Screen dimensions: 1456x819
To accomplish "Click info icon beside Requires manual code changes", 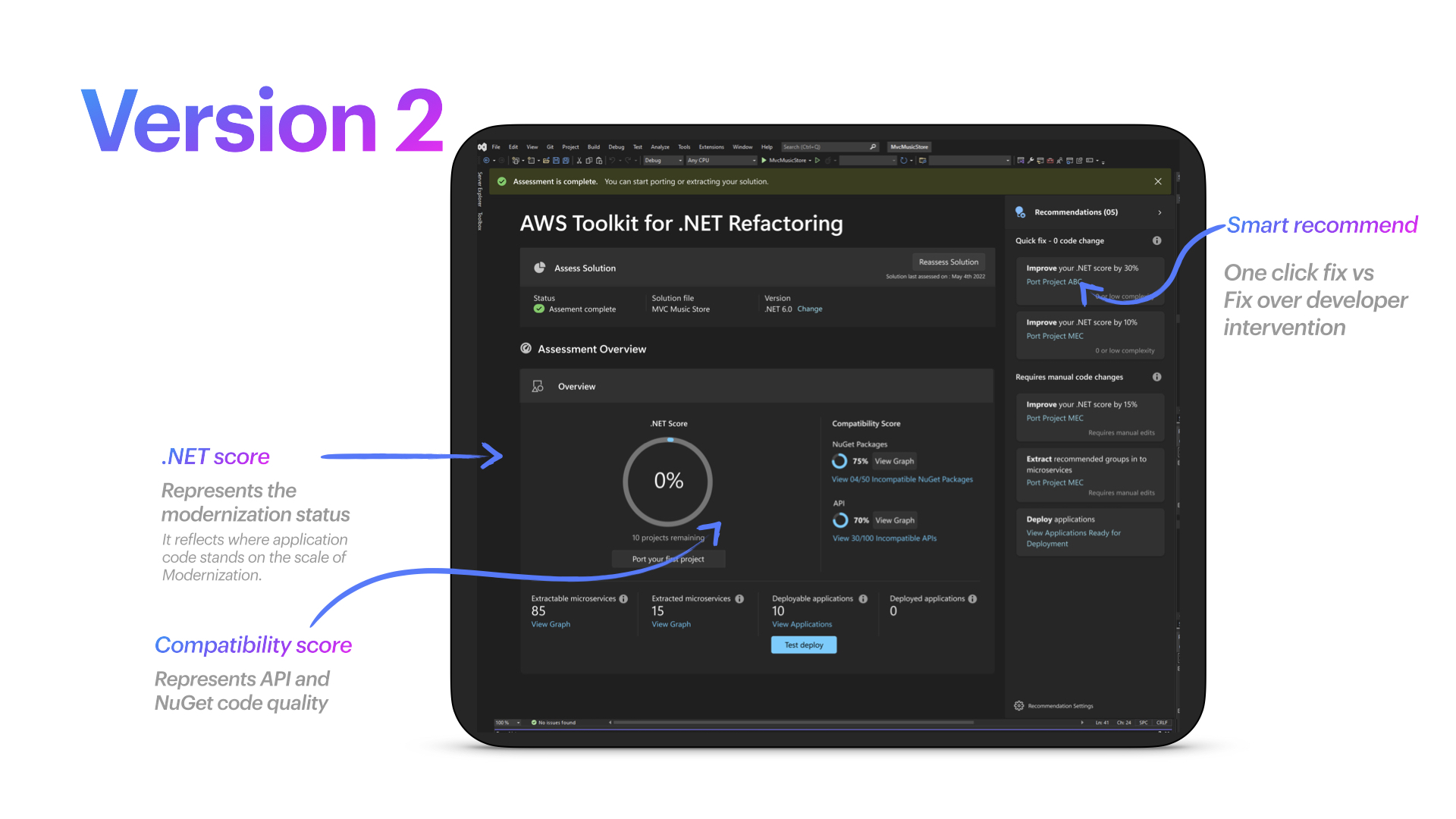I will pos(1156,377).
